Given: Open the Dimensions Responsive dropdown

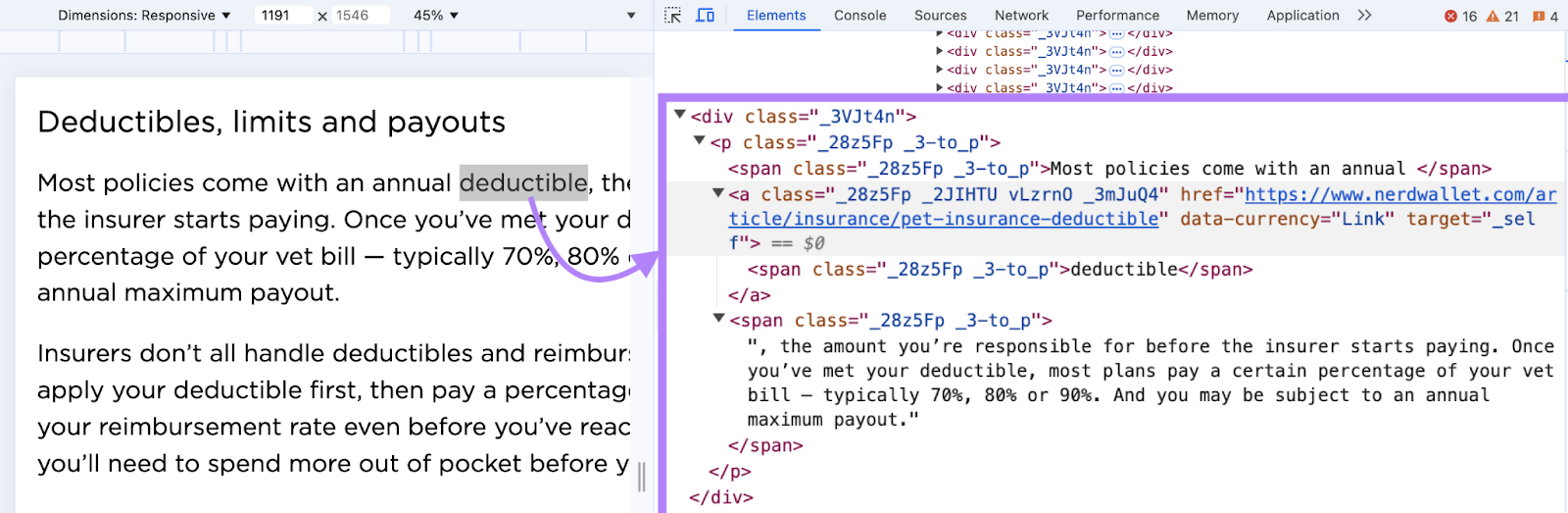Looking at the screenshot, I should pyautogui.click(x=144, y=15).
